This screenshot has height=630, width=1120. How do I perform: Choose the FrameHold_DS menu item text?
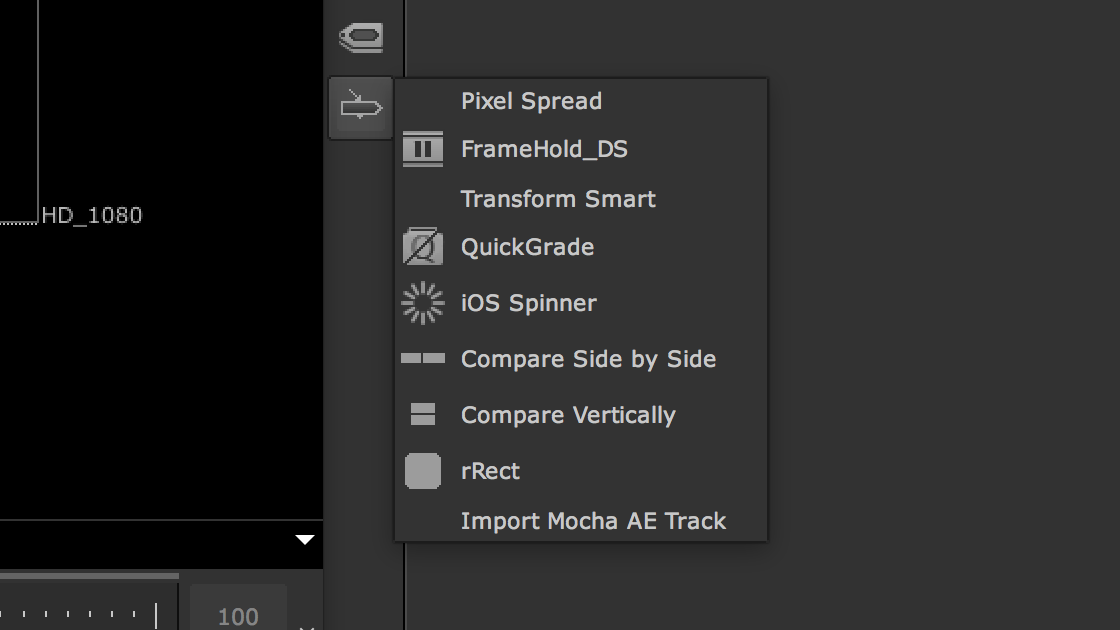[x=544, y=149]
